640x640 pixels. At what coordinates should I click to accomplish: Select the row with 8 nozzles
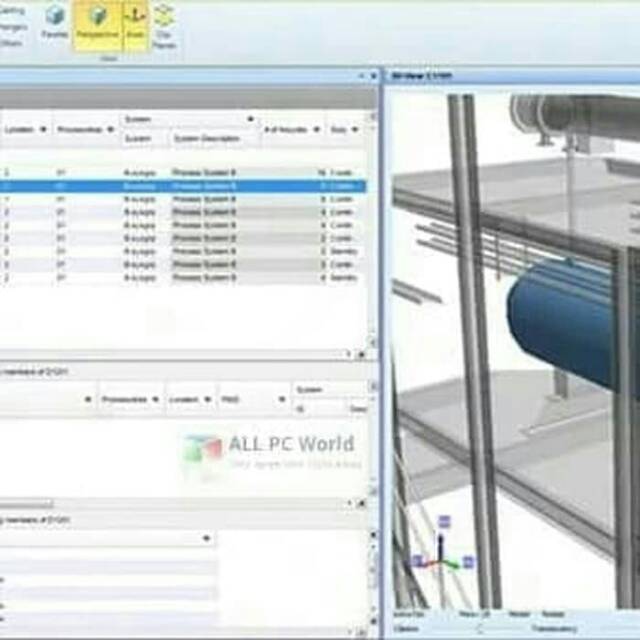point(183,199)
